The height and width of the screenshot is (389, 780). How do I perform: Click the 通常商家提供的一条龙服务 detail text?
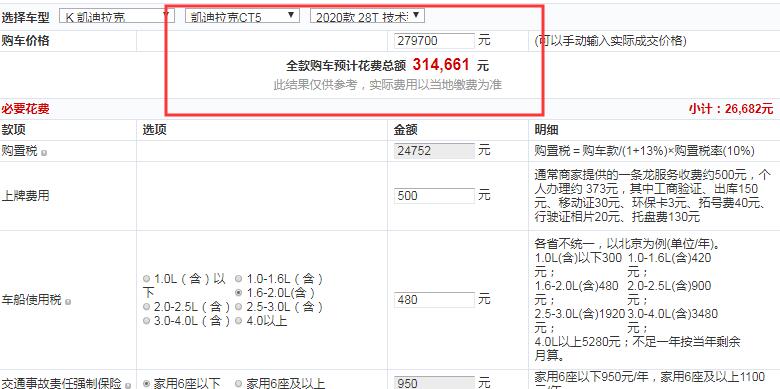653,196
